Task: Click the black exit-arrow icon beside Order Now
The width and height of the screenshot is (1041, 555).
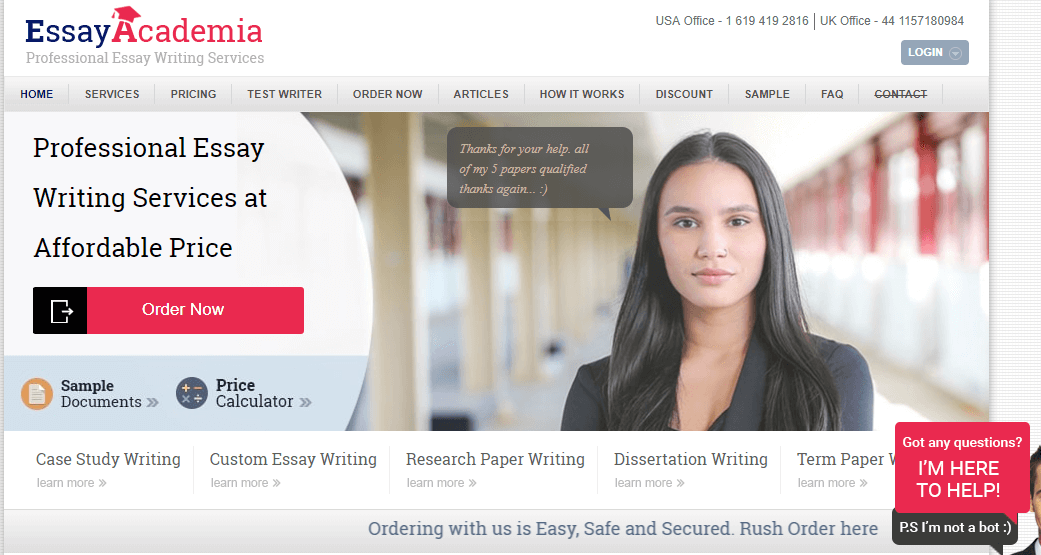Action: tap(60, 310)
